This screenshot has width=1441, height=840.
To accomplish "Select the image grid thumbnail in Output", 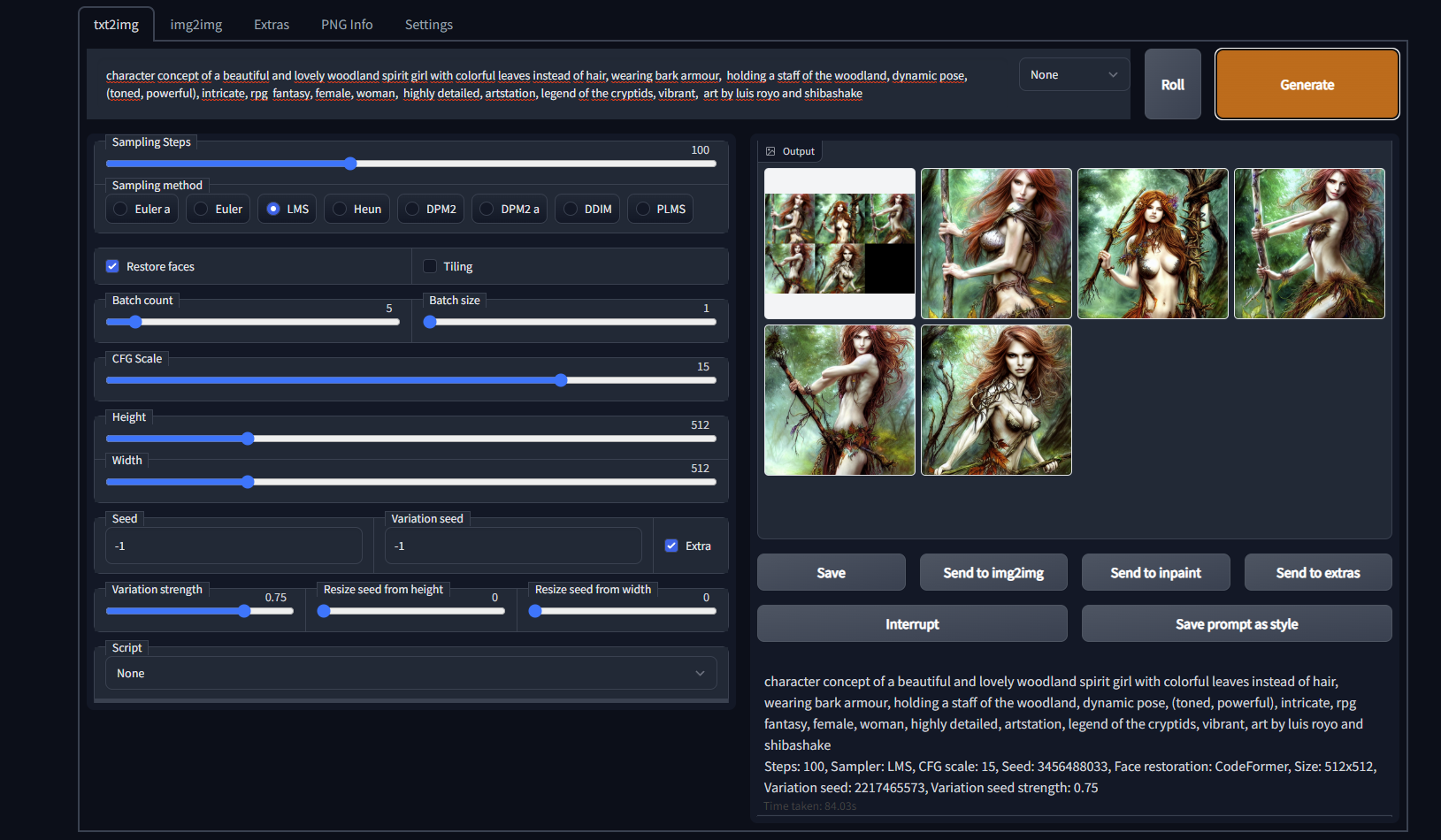I will click(x=839, y=243).
